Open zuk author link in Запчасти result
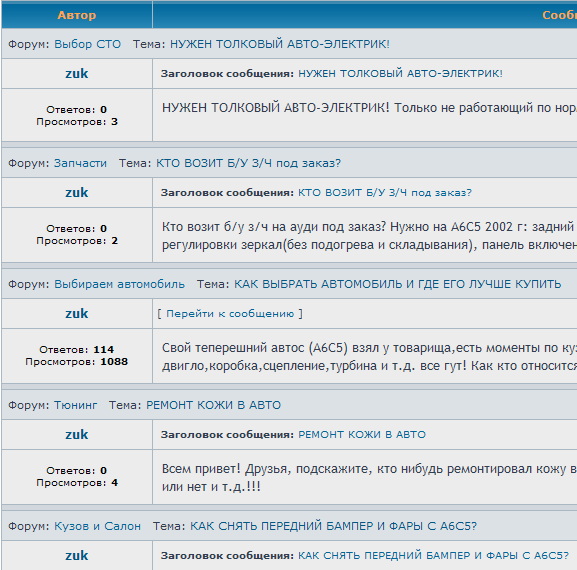The image size is (577, 570). point(77,192)
